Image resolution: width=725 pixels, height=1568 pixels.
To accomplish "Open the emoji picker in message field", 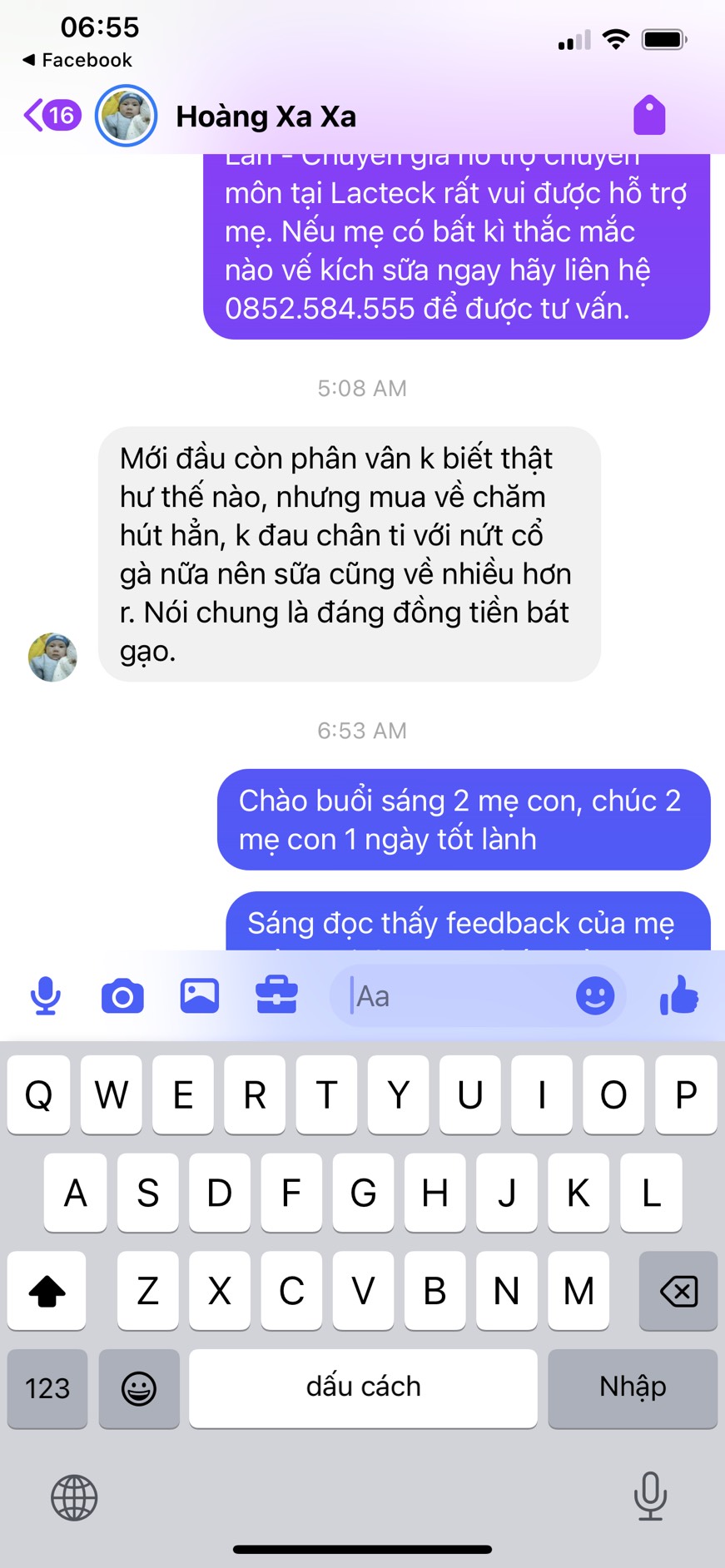I will tap(595, 995).
